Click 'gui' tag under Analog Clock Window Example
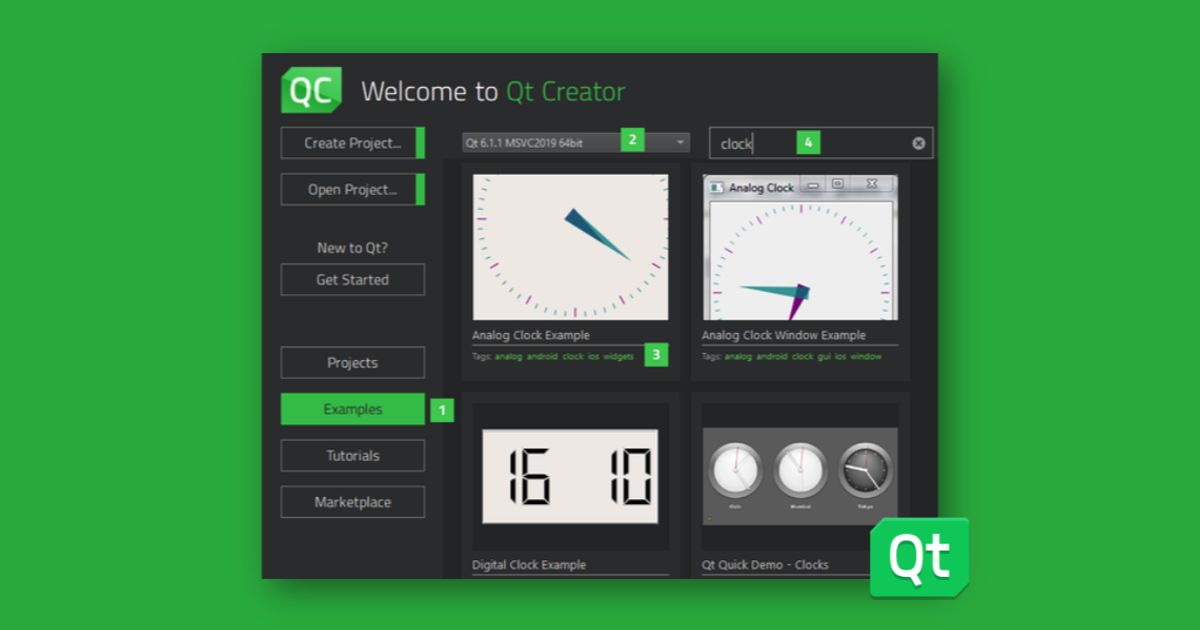The width and height of the screenshot is (1200, 630). [824, 356]
